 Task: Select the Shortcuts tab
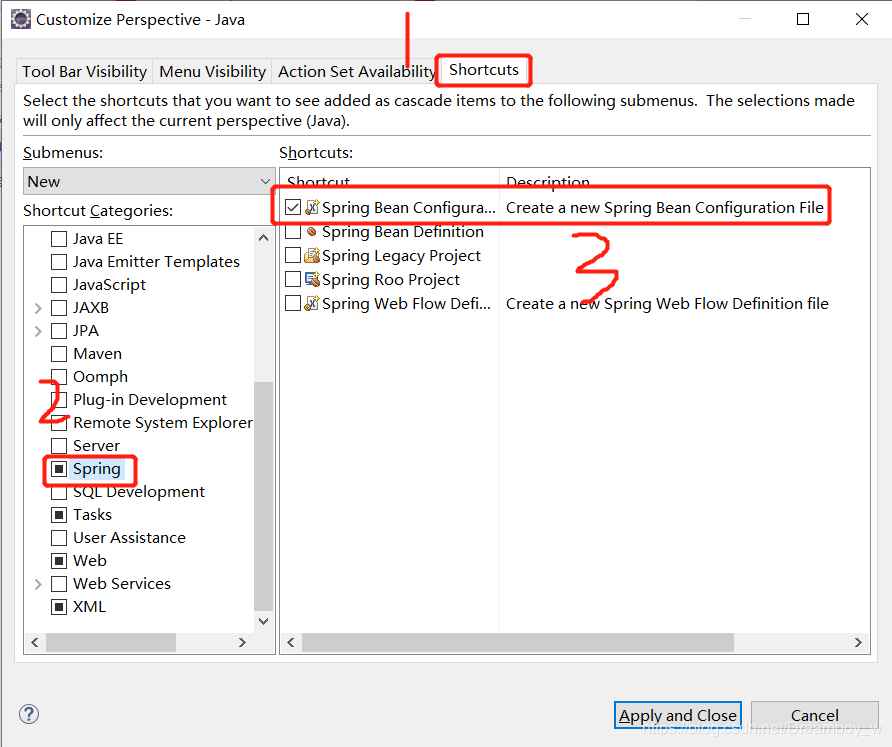[484, 70]
